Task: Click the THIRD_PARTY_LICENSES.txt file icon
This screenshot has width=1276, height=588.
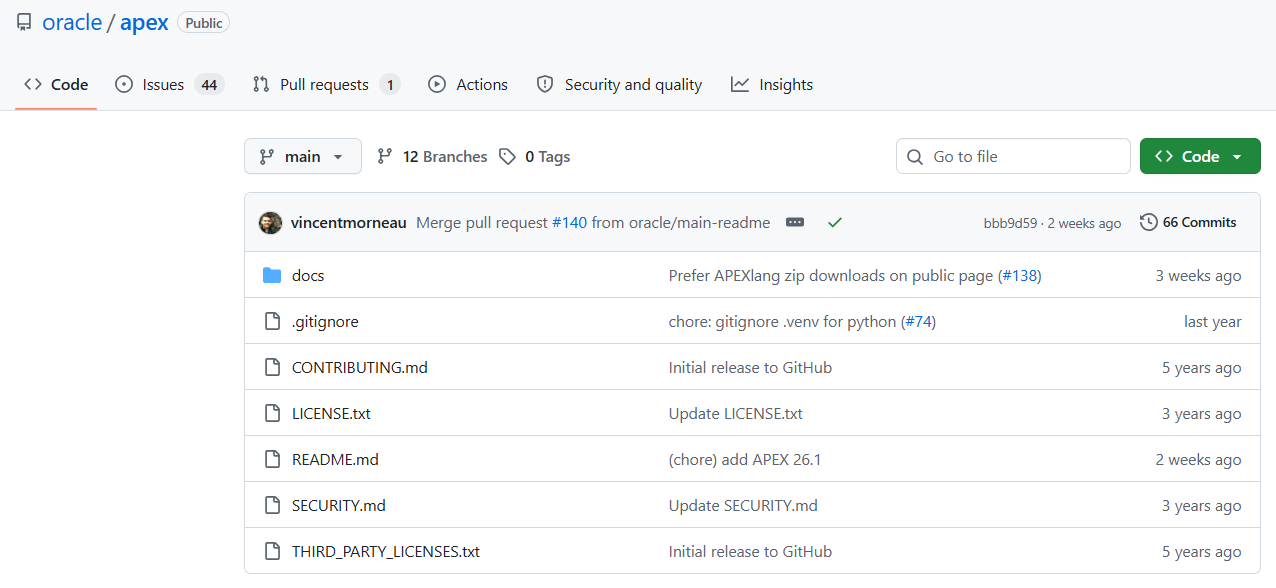Action: [272, 551]
